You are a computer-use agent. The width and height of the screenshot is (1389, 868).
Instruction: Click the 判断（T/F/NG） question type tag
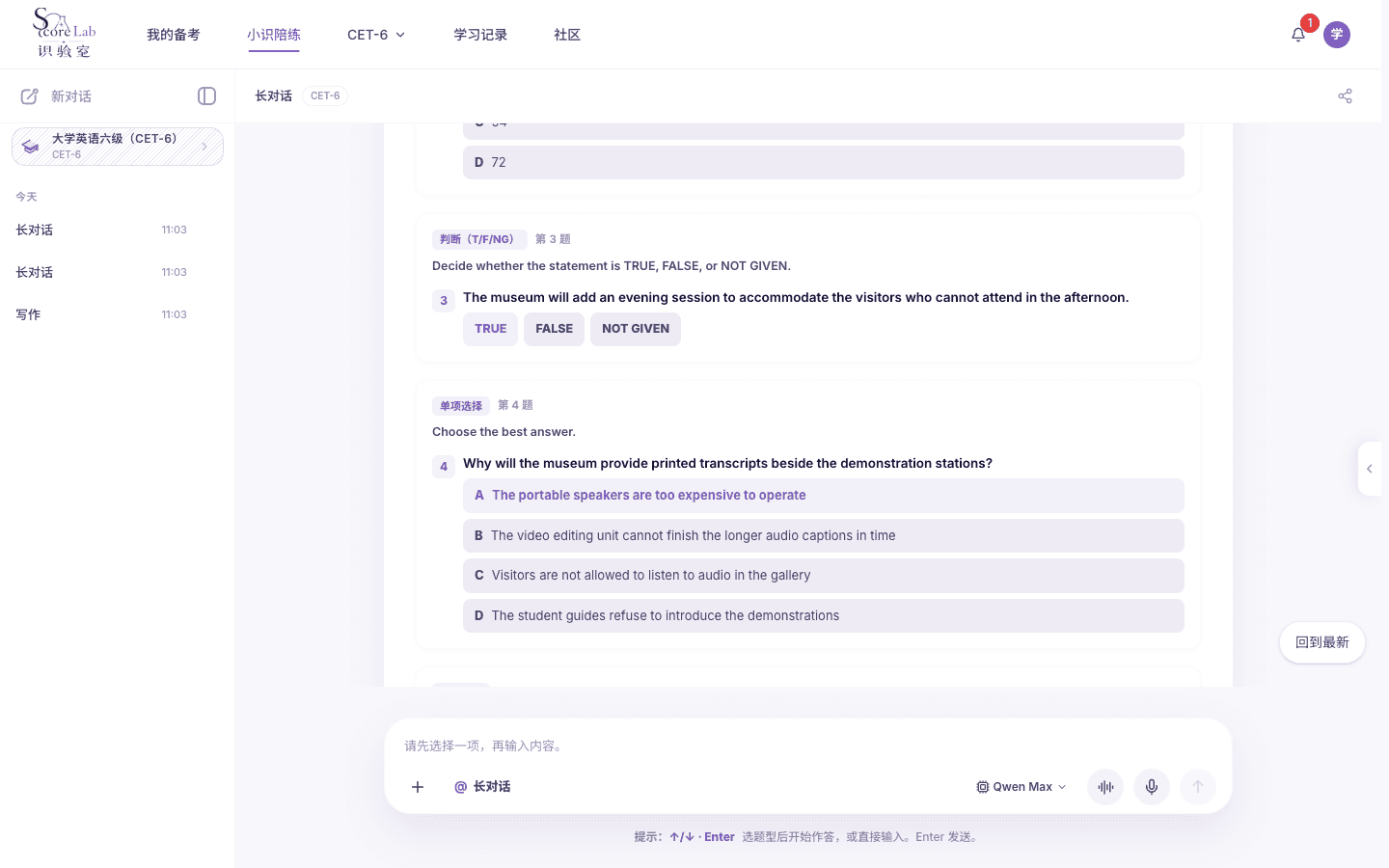[x=479, y=239]
